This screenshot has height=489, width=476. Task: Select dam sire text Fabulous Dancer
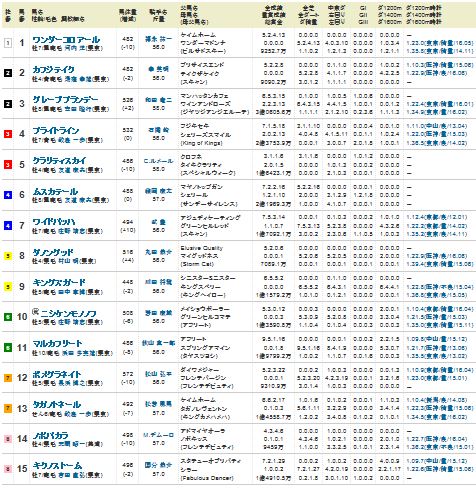(x=207, y=478)
